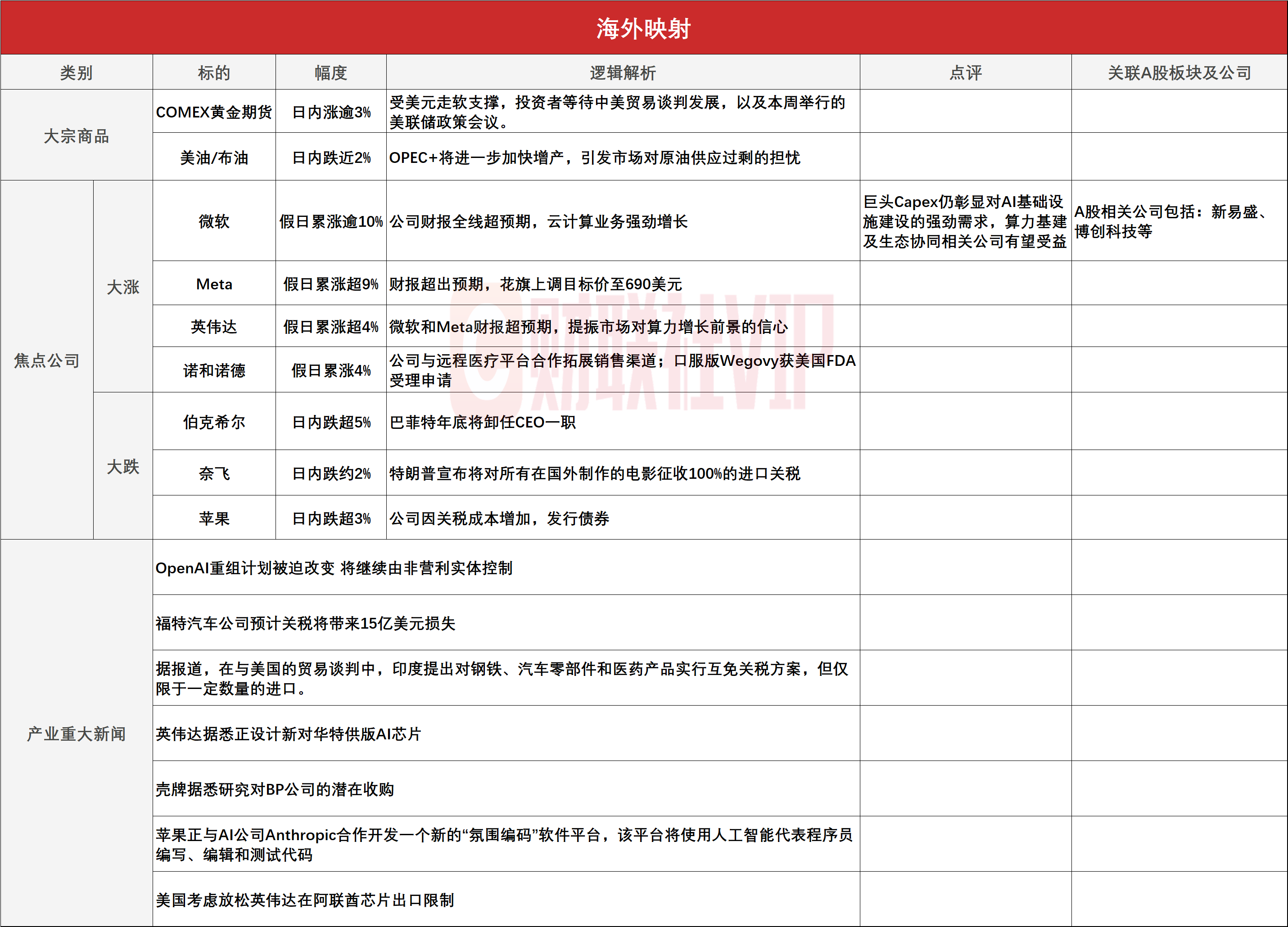Select the 新易盛、博创科技 related companies cell
The image size is (1288, 927).
[x=1171, y=221]
